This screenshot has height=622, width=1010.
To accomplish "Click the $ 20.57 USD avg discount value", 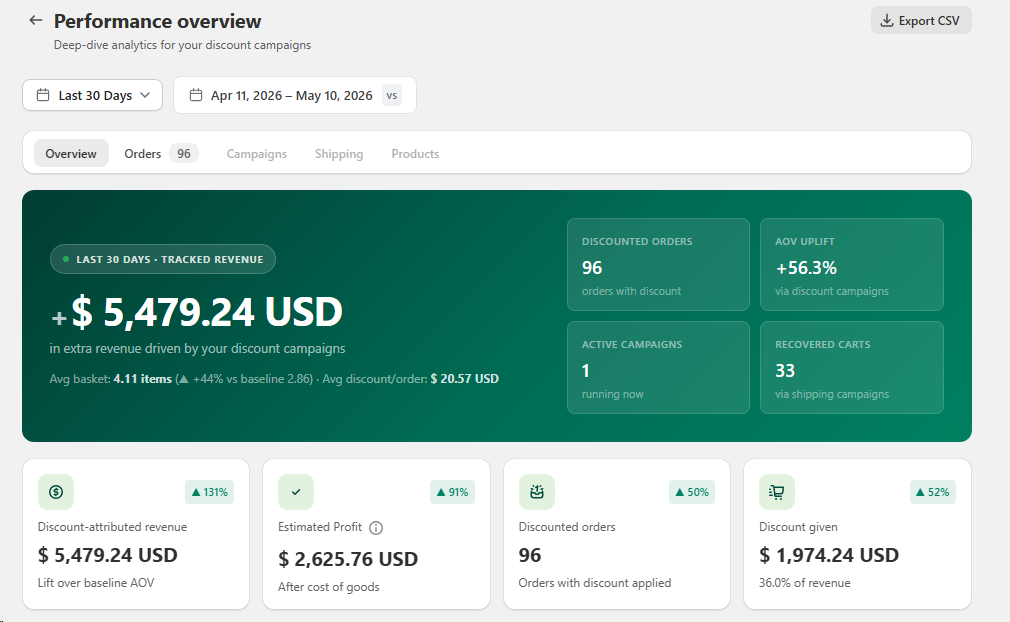I will [x=464, y=379].
